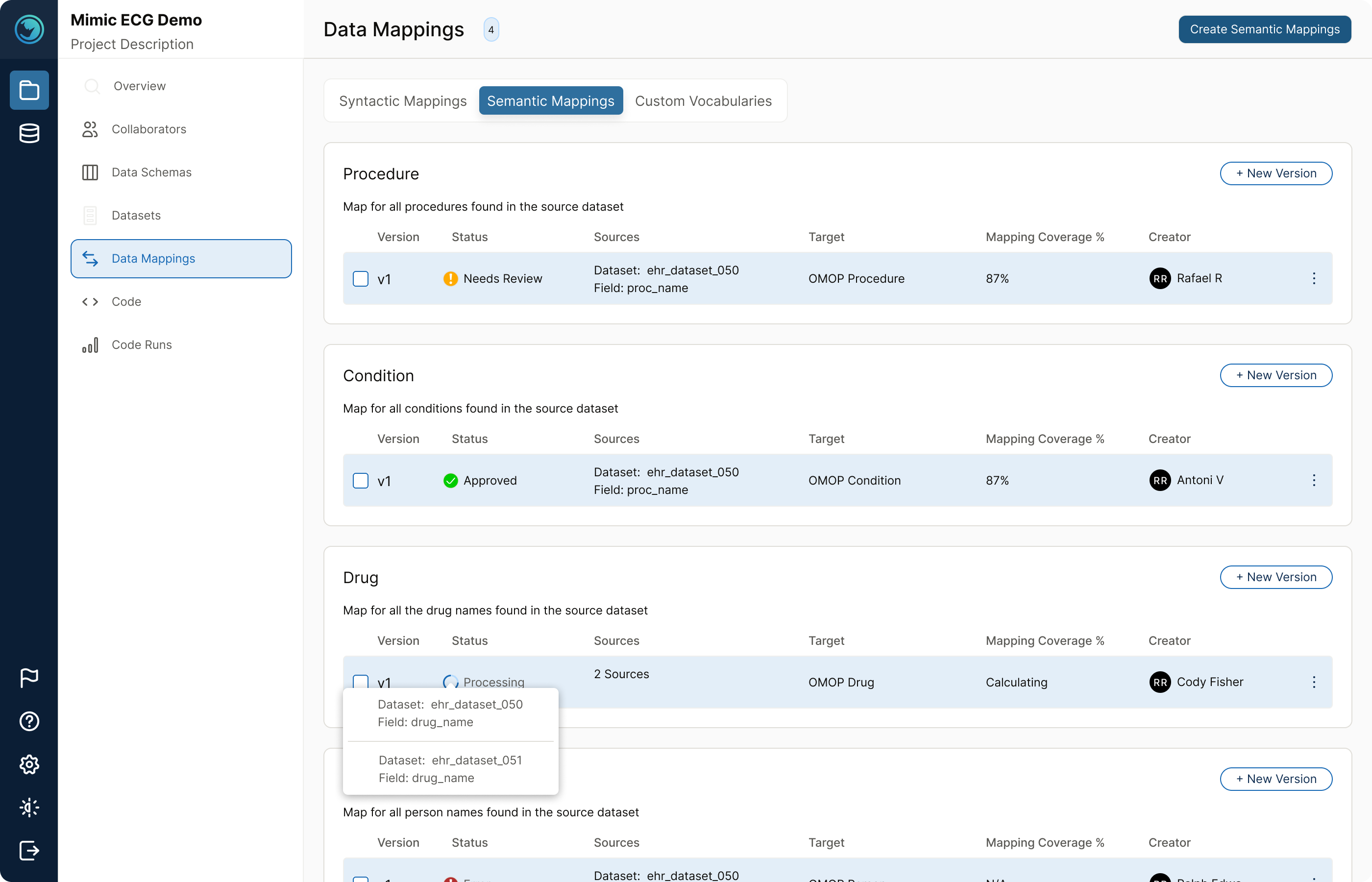Click OMOP Condition target cell
This screenshot has width=1372, height=882.
click(x=855, y=481)
